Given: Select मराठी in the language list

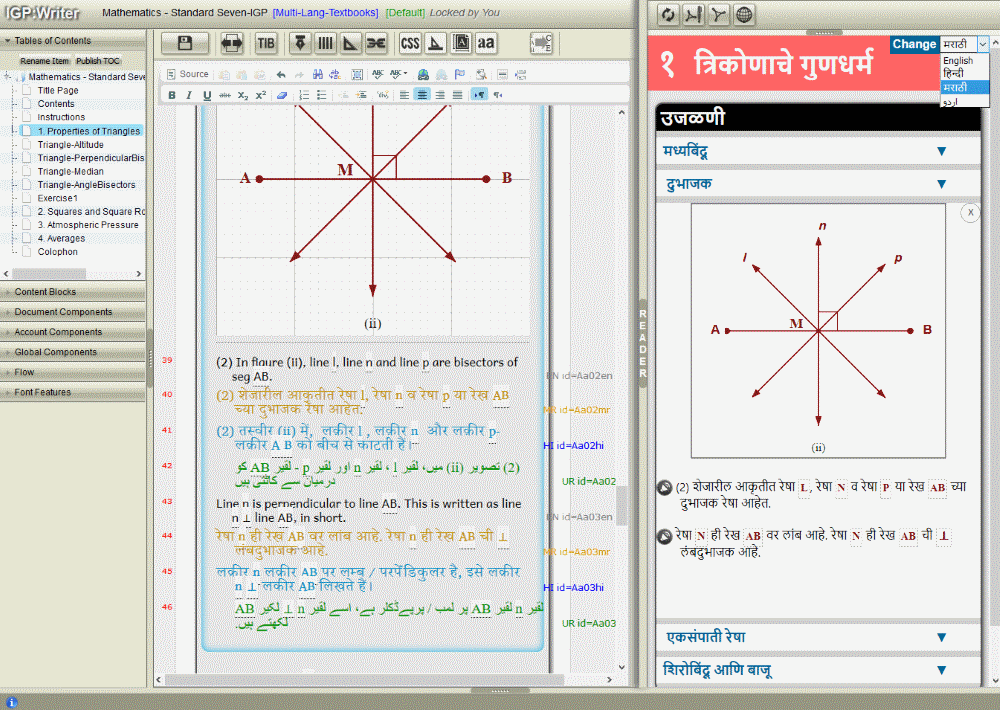Looking at the screenshot, I should click(964, 87).
